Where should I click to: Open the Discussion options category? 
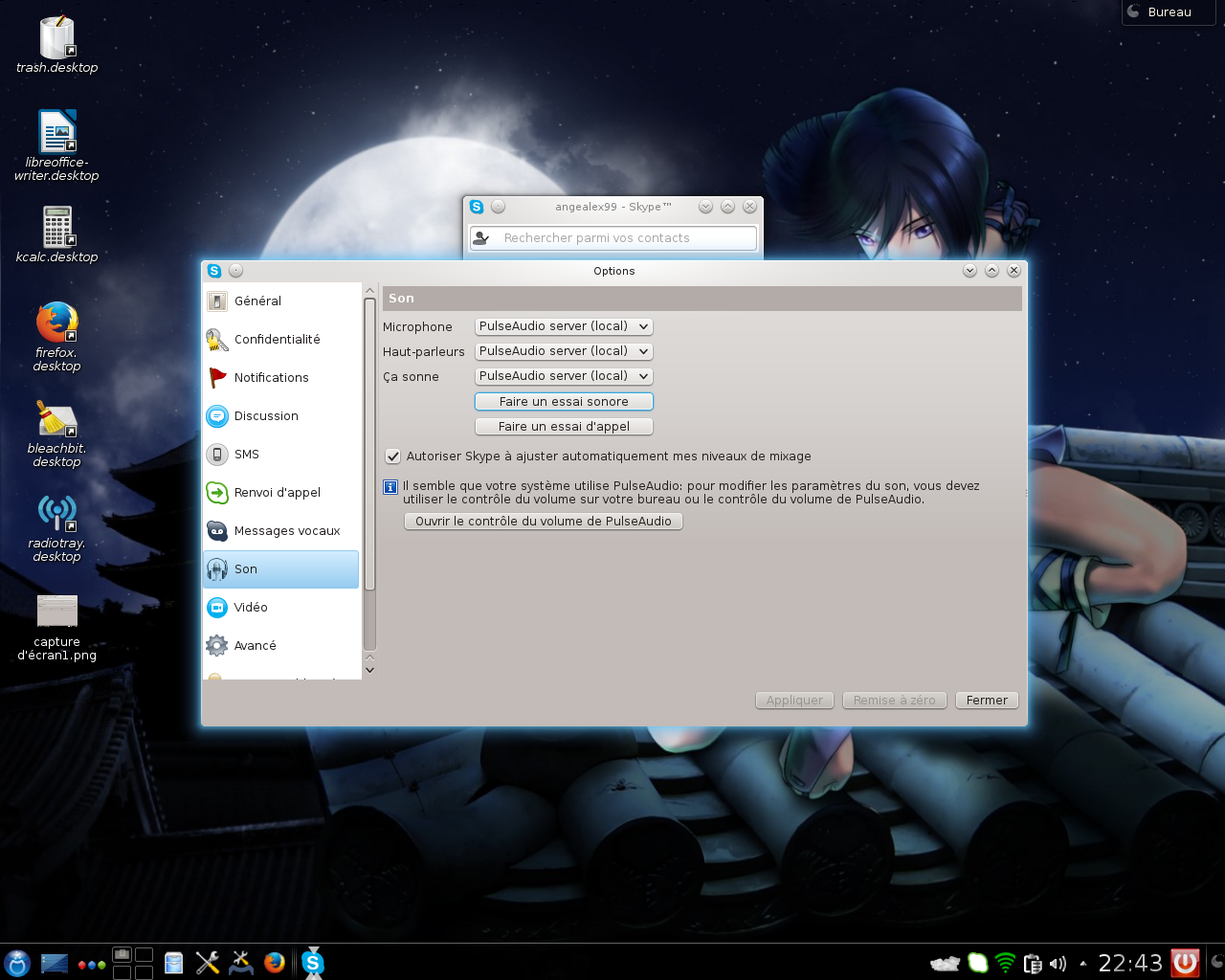(281, 415)
